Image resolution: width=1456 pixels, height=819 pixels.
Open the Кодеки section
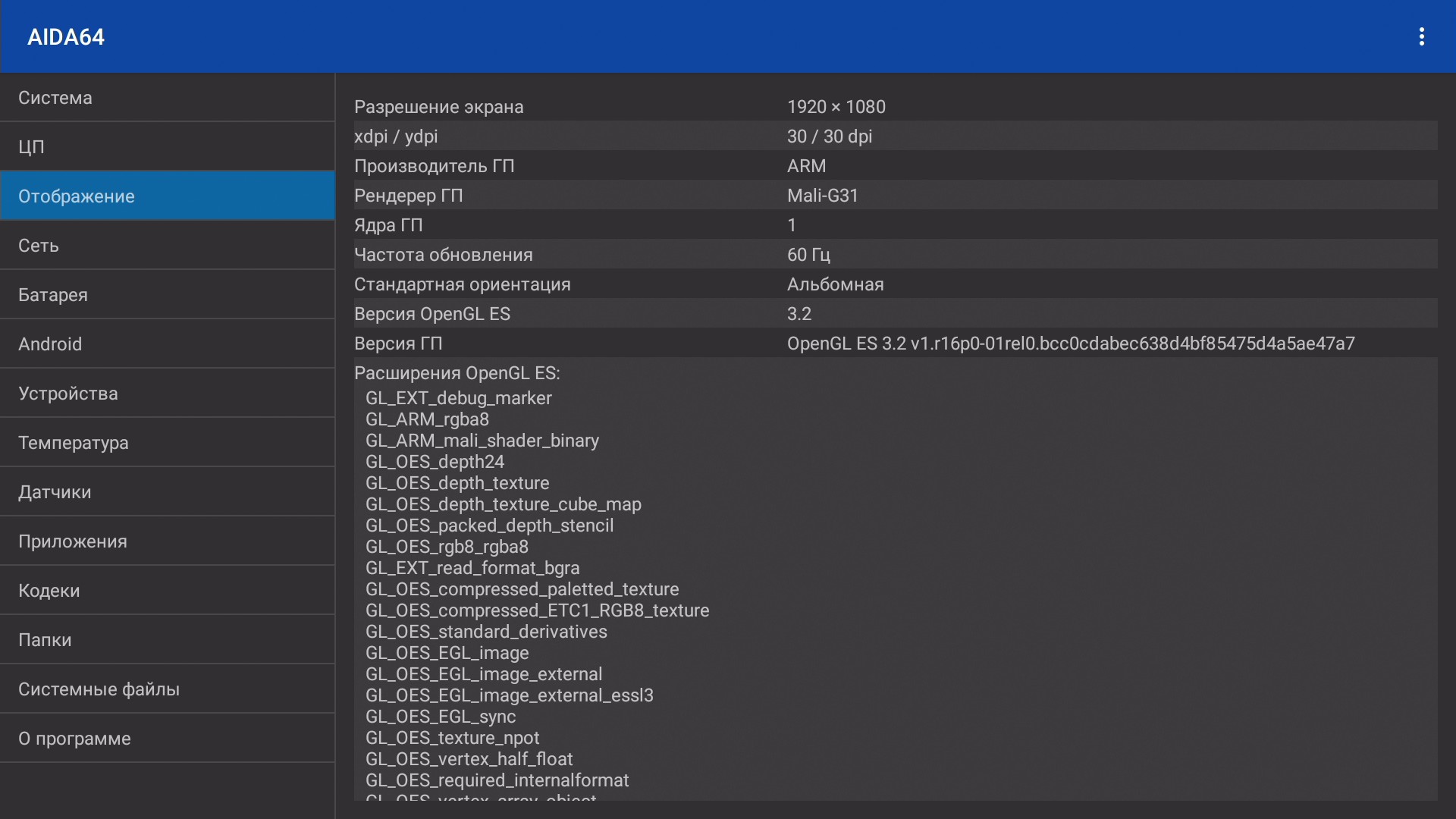pos(167,590)
